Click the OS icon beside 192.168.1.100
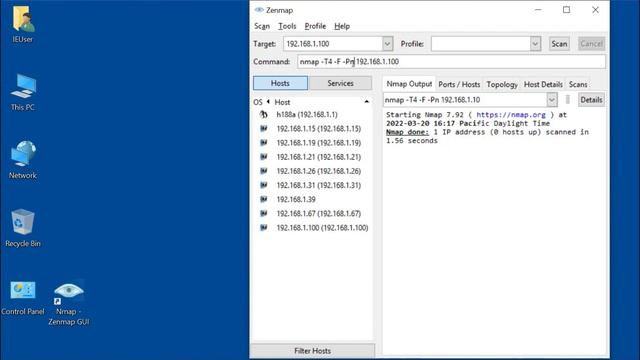The height and width of the screenshot is (360, 640). pyautogui.click(x=264, y=227)
